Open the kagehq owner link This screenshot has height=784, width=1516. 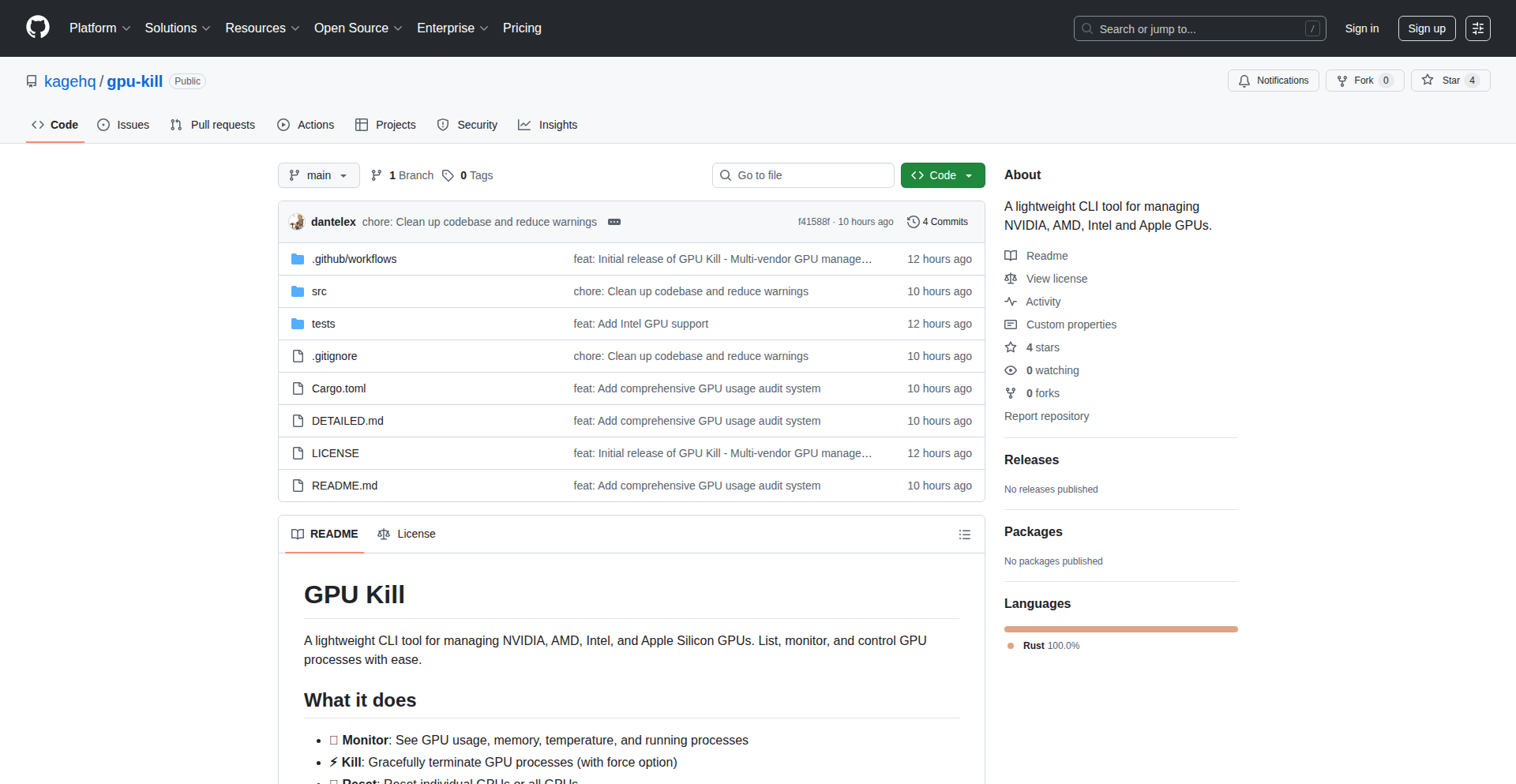click(70, 81)
